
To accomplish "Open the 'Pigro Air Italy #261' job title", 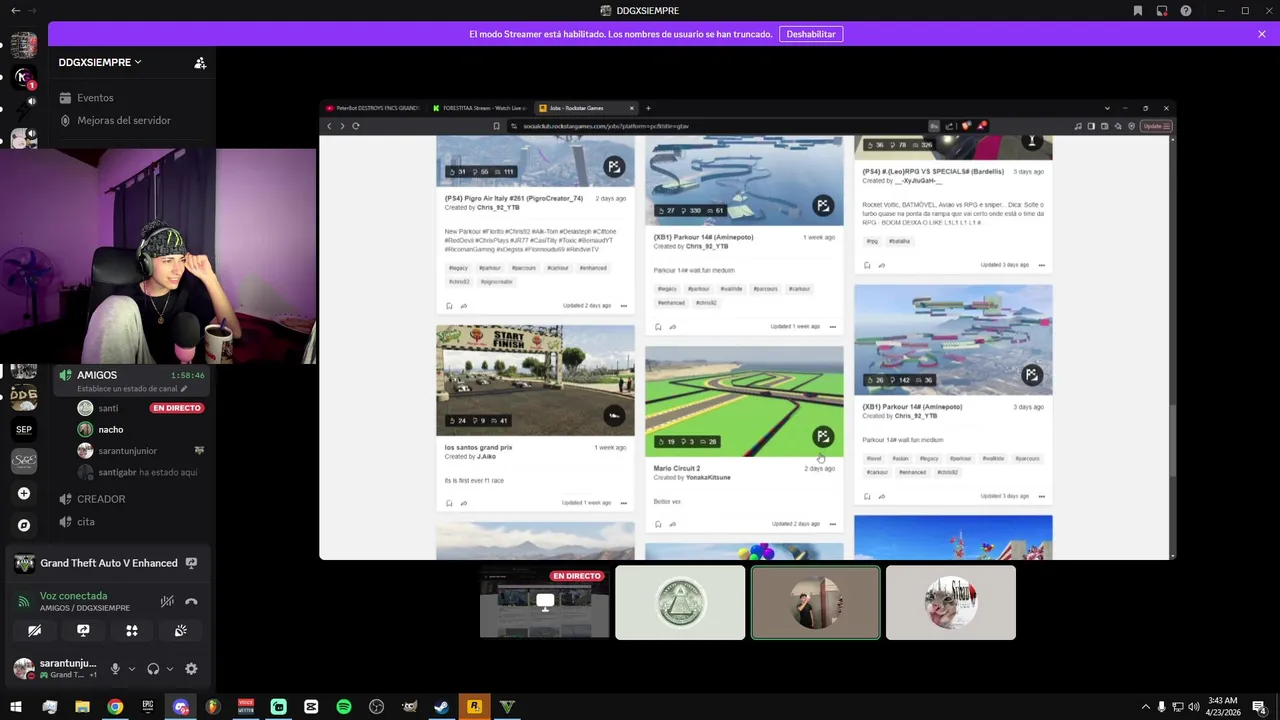I will point(514,198).
